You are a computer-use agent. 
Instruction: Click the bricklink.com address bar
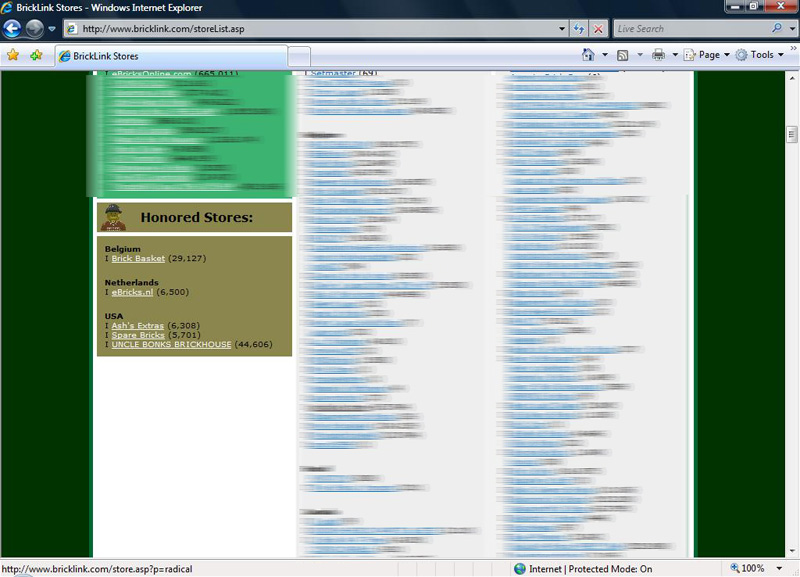(316, 29)
